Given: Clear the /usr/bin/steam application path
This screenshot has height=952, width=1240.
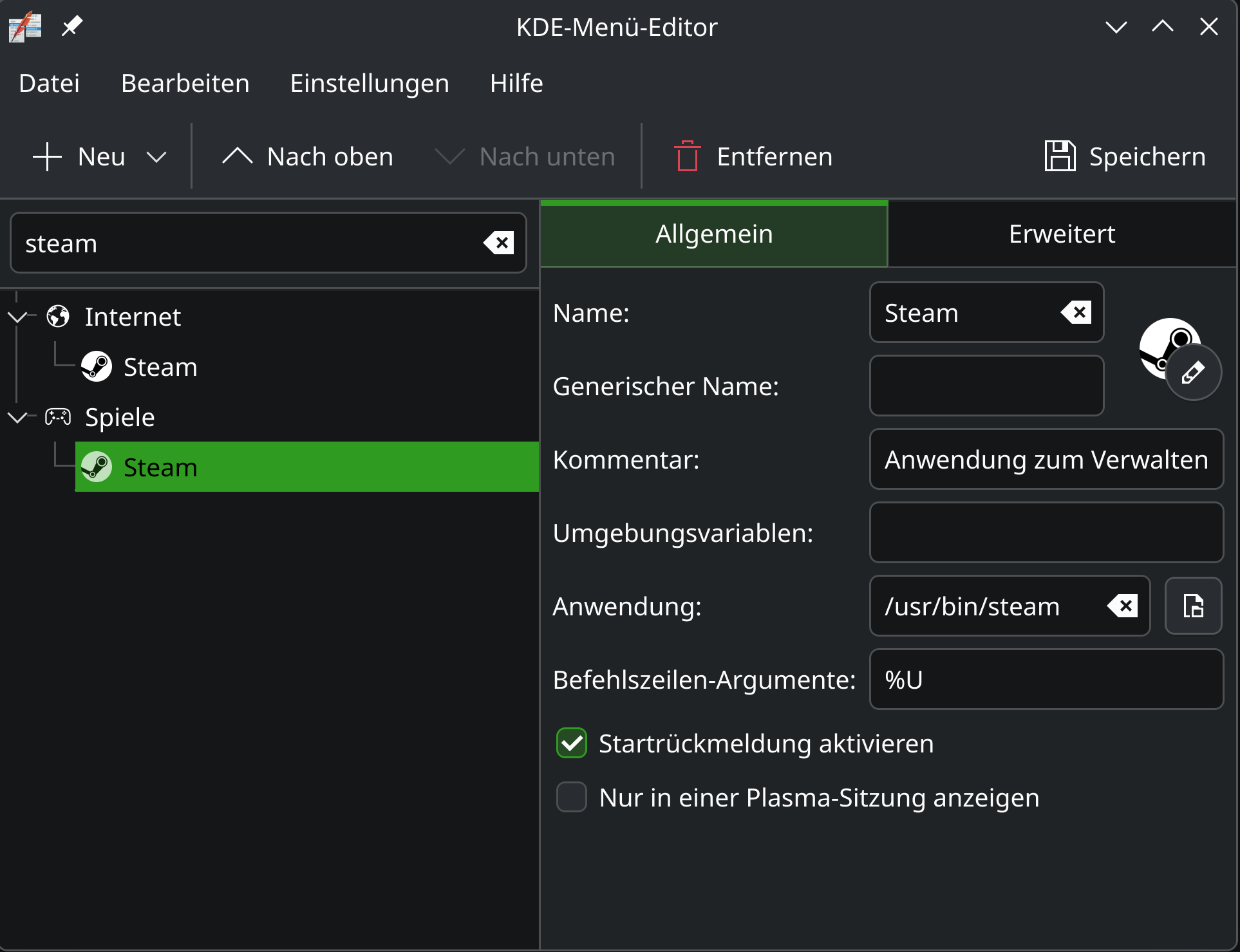Looking at the screenshot, I should [x=1123, y=606].
